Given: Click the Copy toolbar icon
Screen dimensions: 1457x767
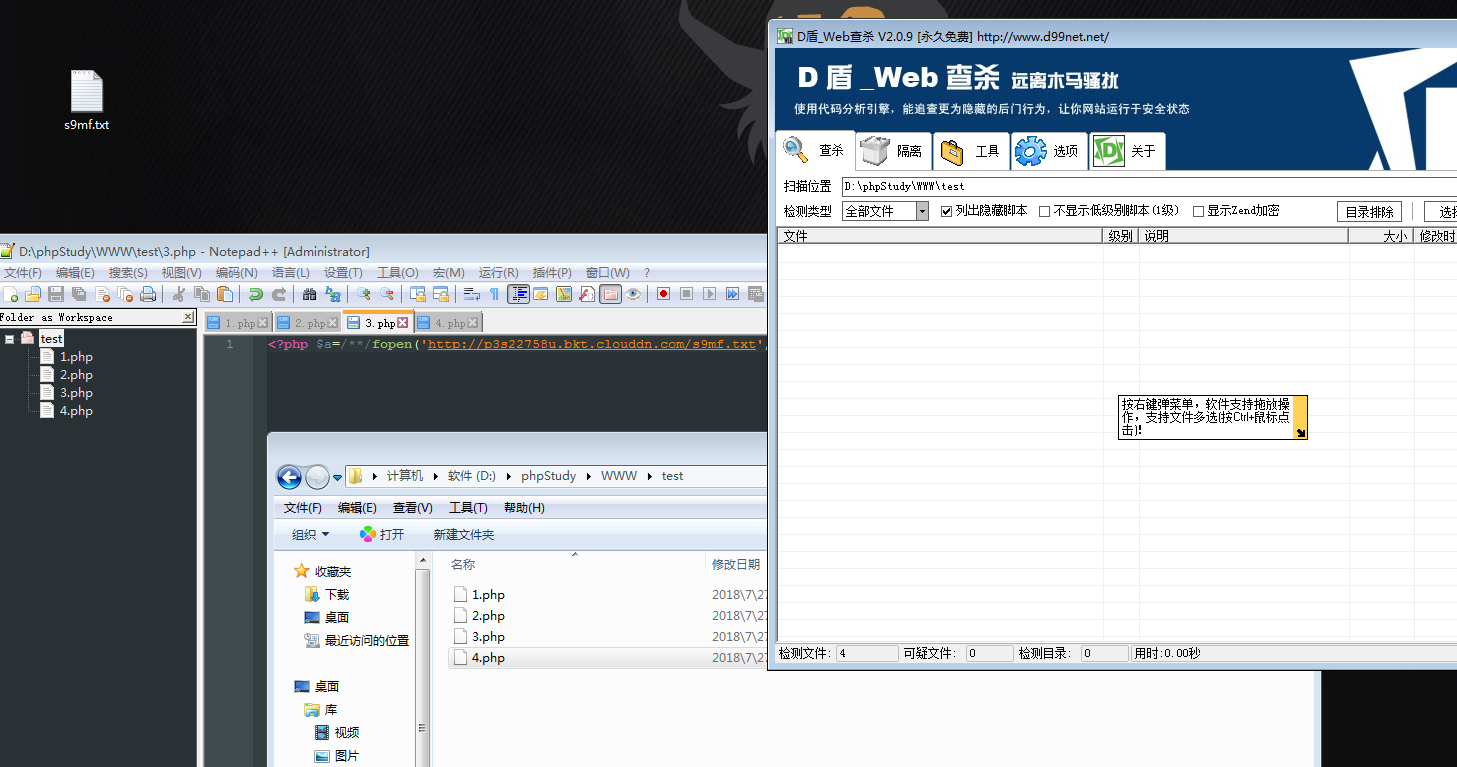Looking at the screenshot, I should [x=202, y=294].
